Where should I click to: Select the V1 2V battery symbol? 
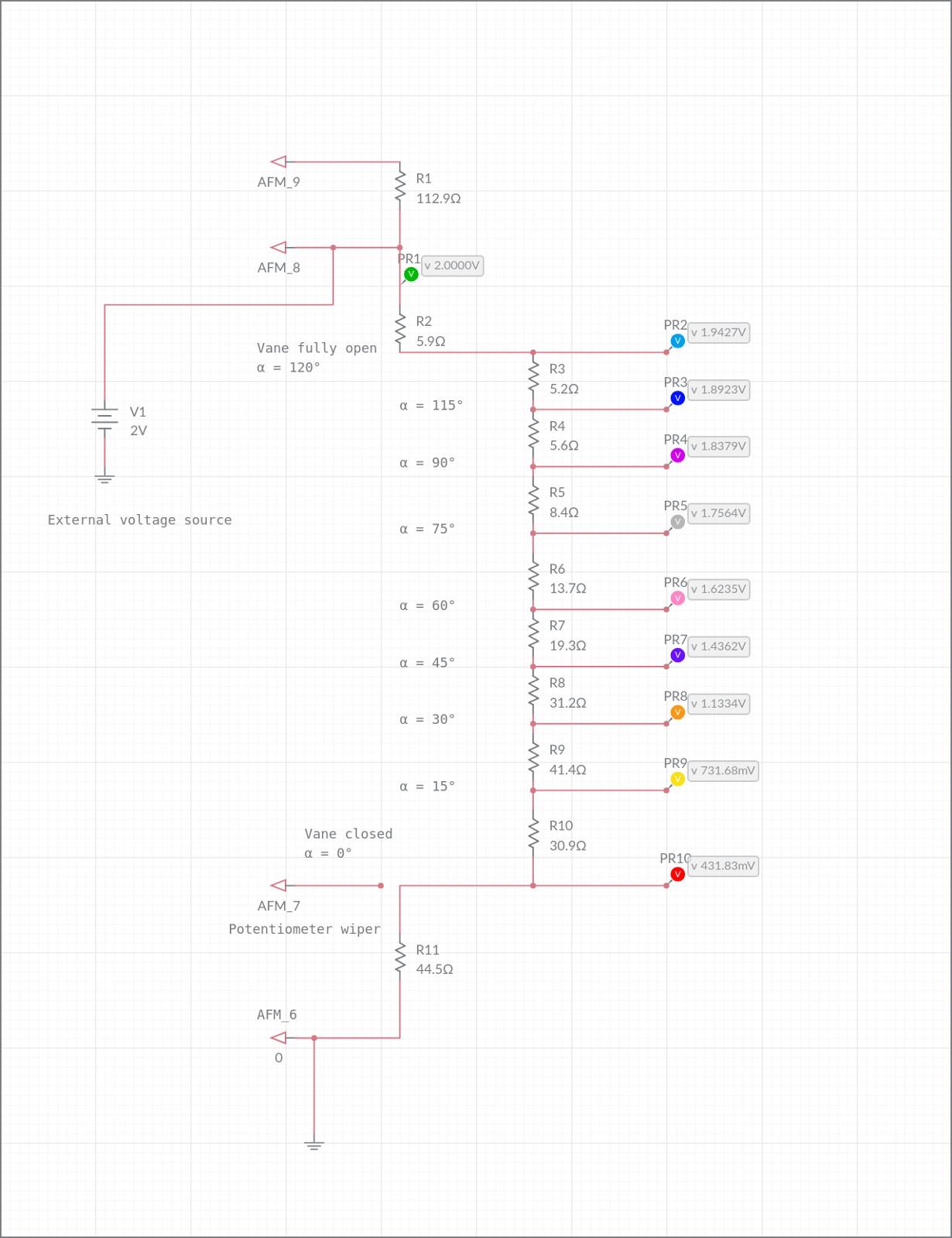click(104, 419)
